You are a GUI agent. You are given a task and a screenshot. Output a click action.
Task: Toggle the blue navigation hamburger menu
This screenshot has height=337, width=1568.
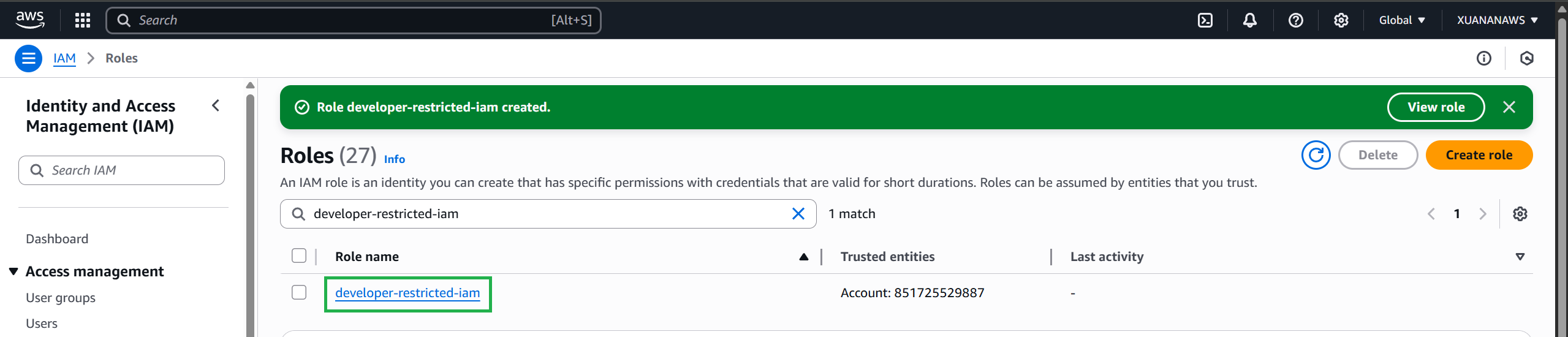click(x=28, y=58)
